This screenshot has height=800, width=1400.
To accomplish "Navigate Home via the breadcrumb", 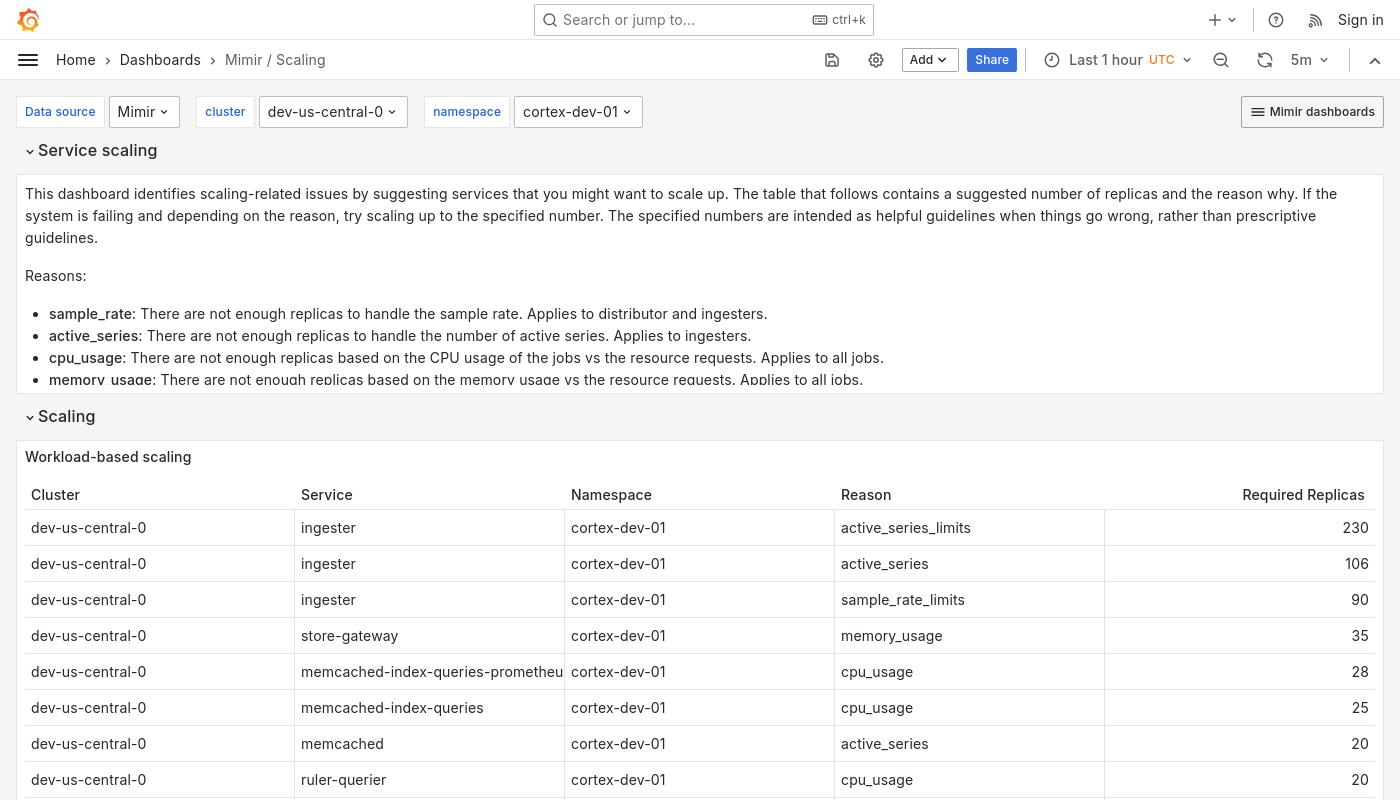I will tap(75, 60).
